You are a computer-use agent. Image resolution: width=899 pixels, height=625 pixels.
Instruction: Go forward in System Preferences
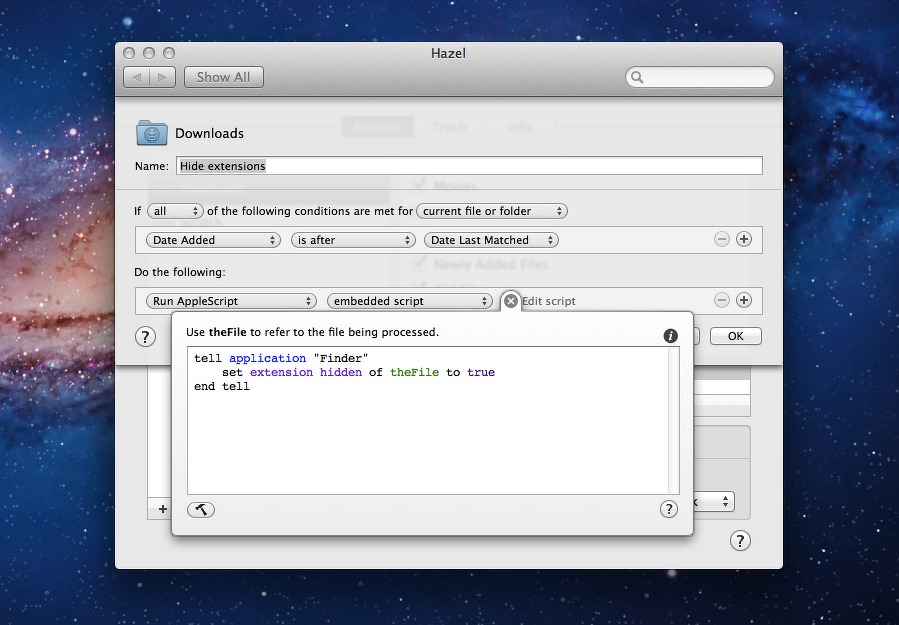pyautogui.click(x=162, y=77)
